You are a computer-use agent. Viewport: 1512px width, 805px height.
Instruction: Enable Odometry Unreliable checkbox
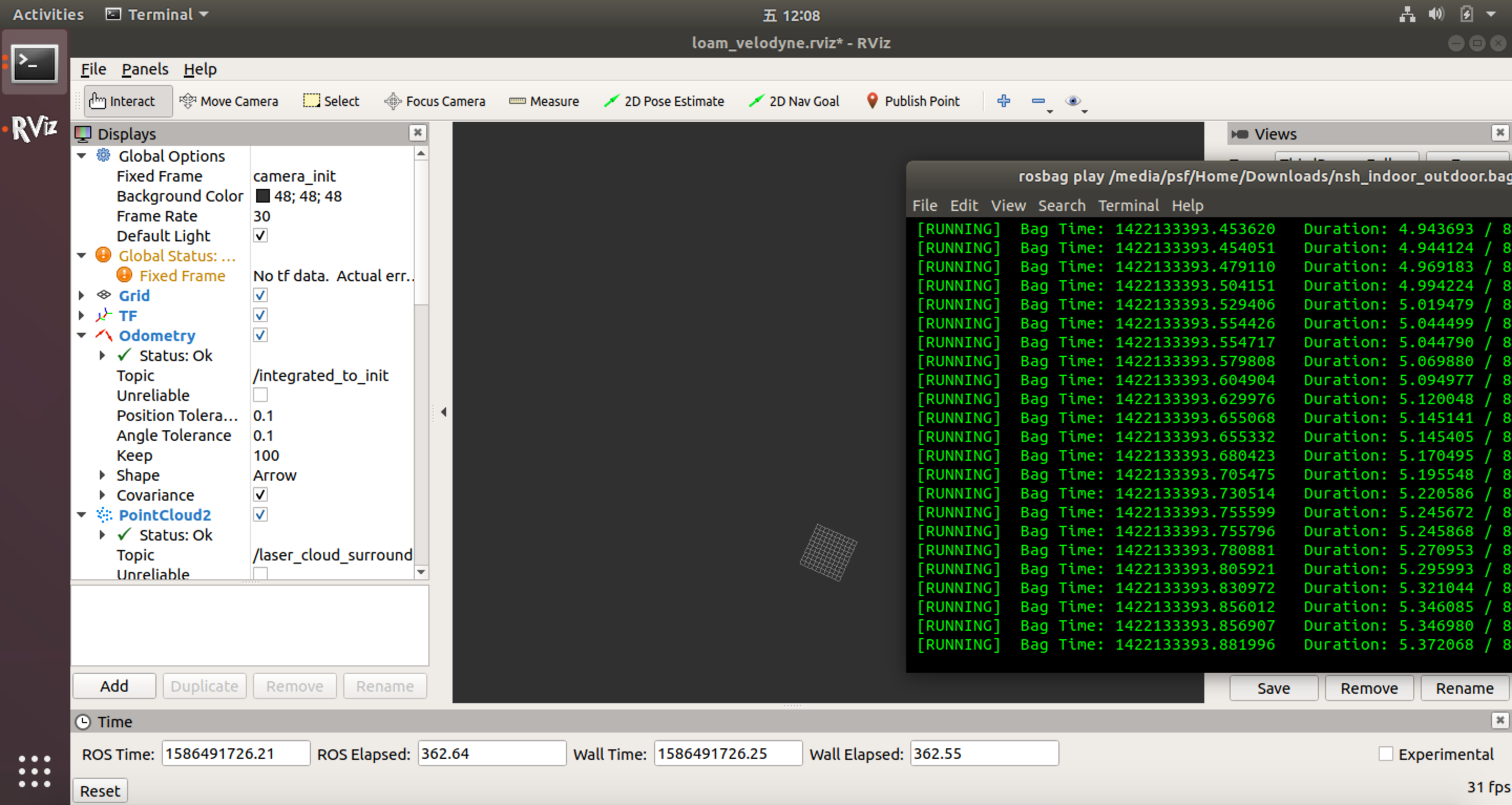pyautogui.click(x=260, y=395)
